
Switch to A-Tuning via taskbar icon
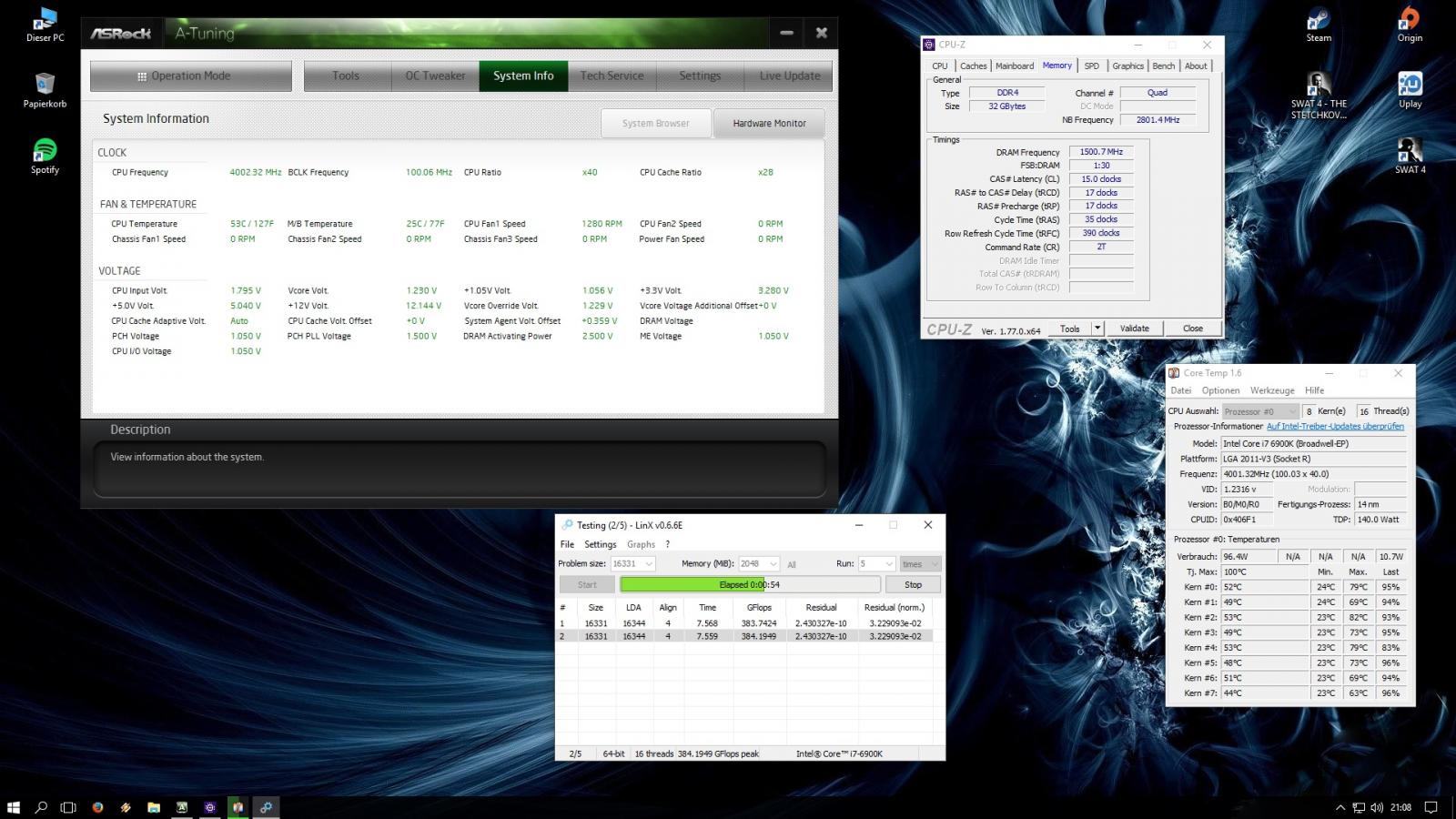click(182, 807)
